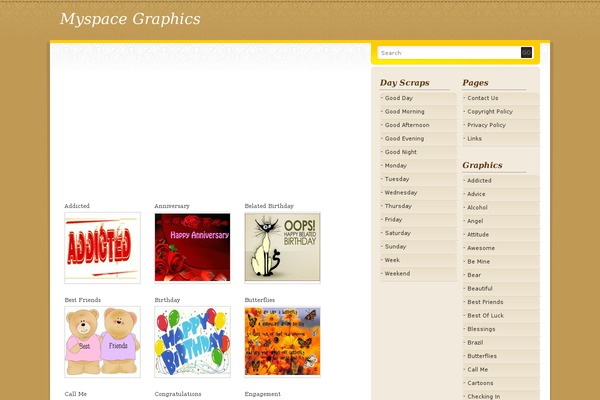Click the Belated Birthday caption link
This screenshot has height=400, width=600.
[x=269, y=206]
